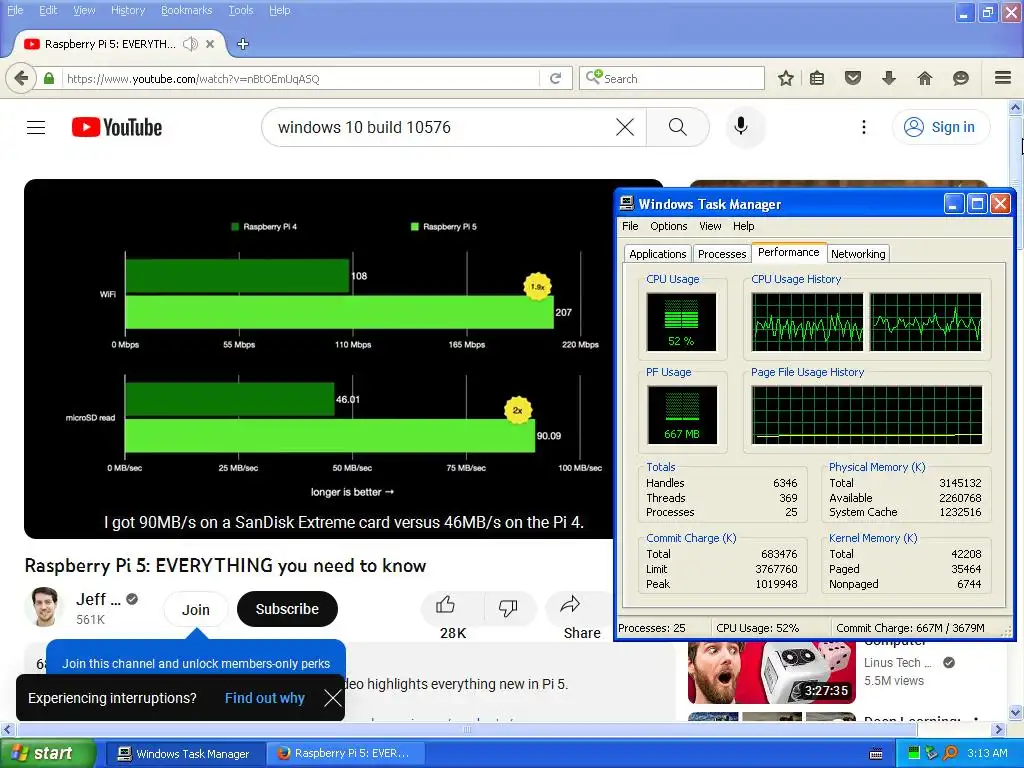The width and height of the screenshot is (1024, 768).
Task: Click video title Raspberry Pi 5 EVERYTHING
Action: pos(225,566)
